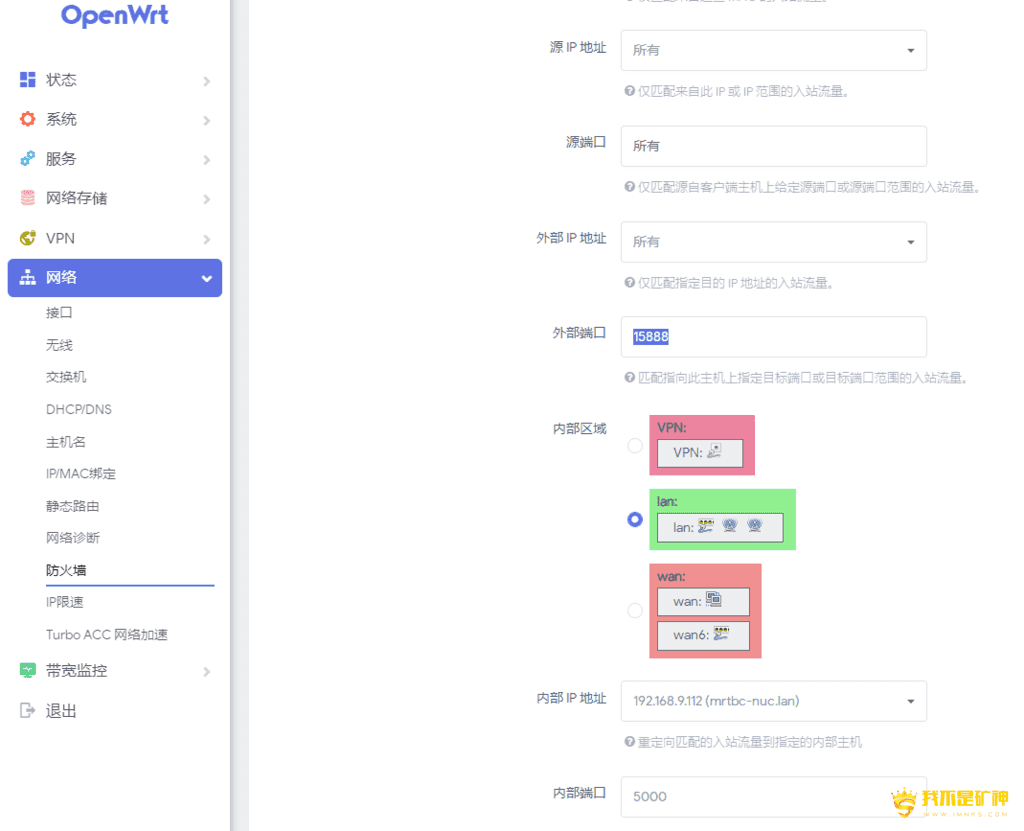Click the 服务 icon in sidebar
This screenshot has width=1024, height=831.
click(x=28, y=159)
